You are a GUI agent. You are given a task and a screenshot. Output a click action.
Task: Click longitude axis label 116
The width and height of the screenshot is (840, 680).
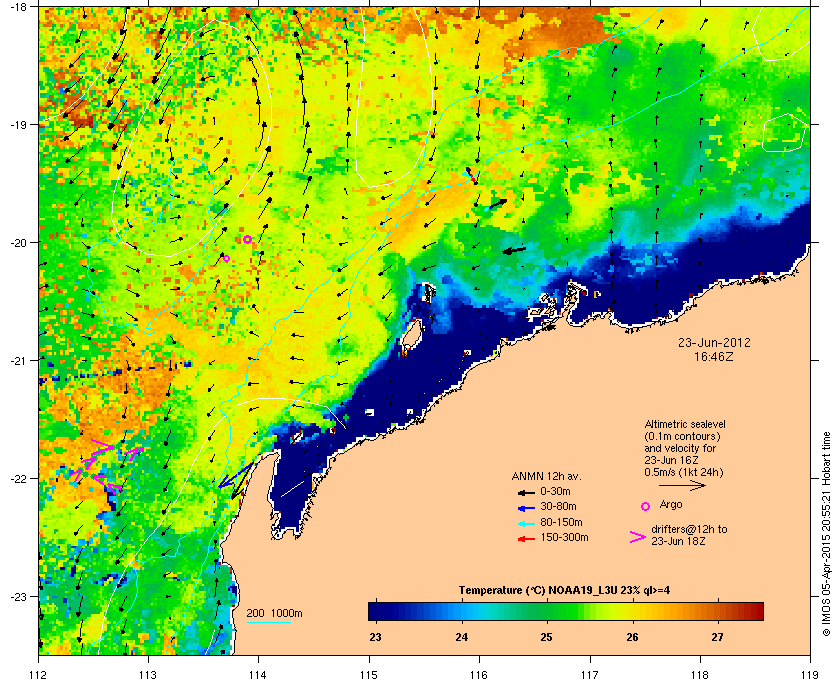pyautogui.click(x=479, y=675)
